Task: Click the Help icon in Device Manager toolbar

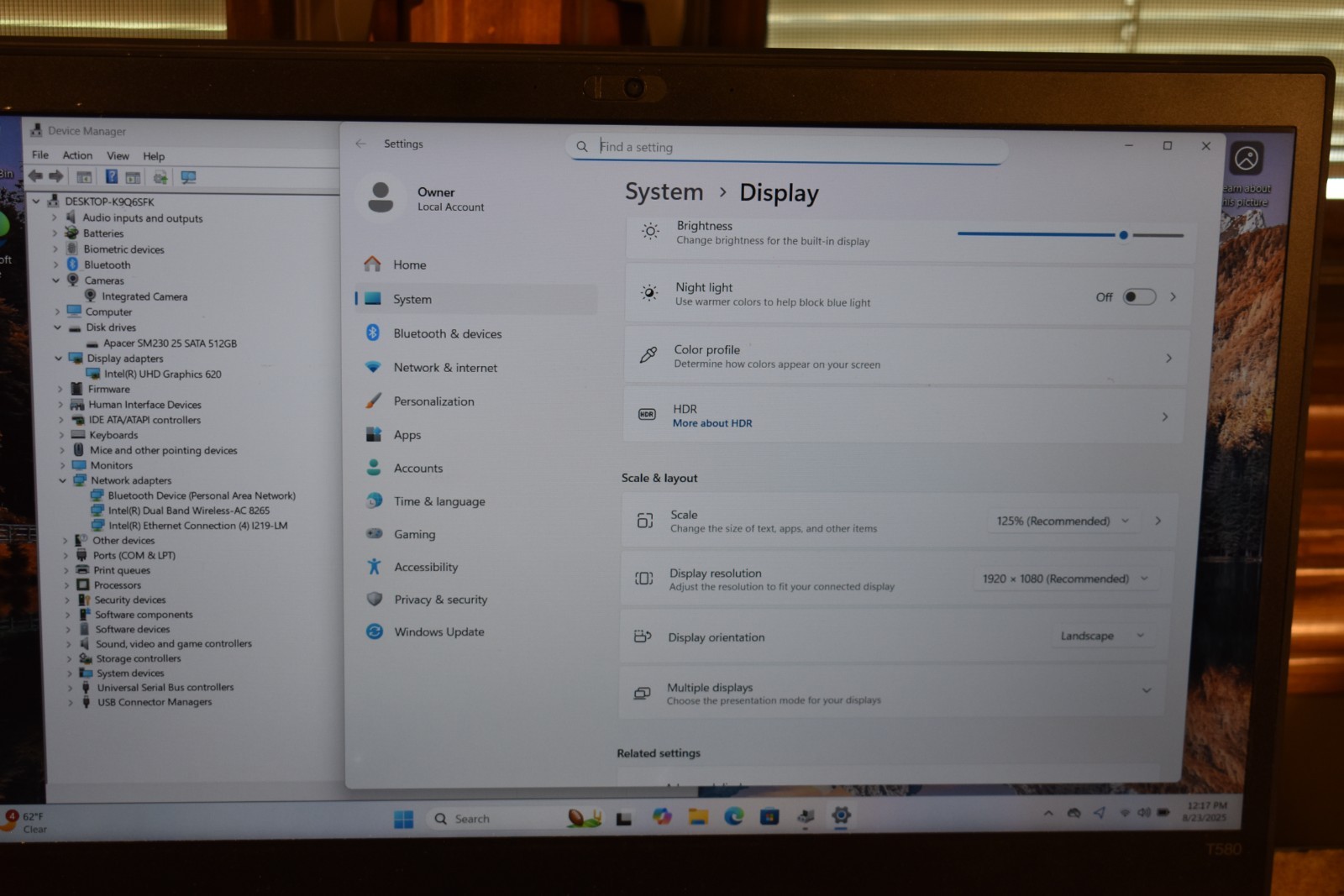Action: (x=111, y=176)
